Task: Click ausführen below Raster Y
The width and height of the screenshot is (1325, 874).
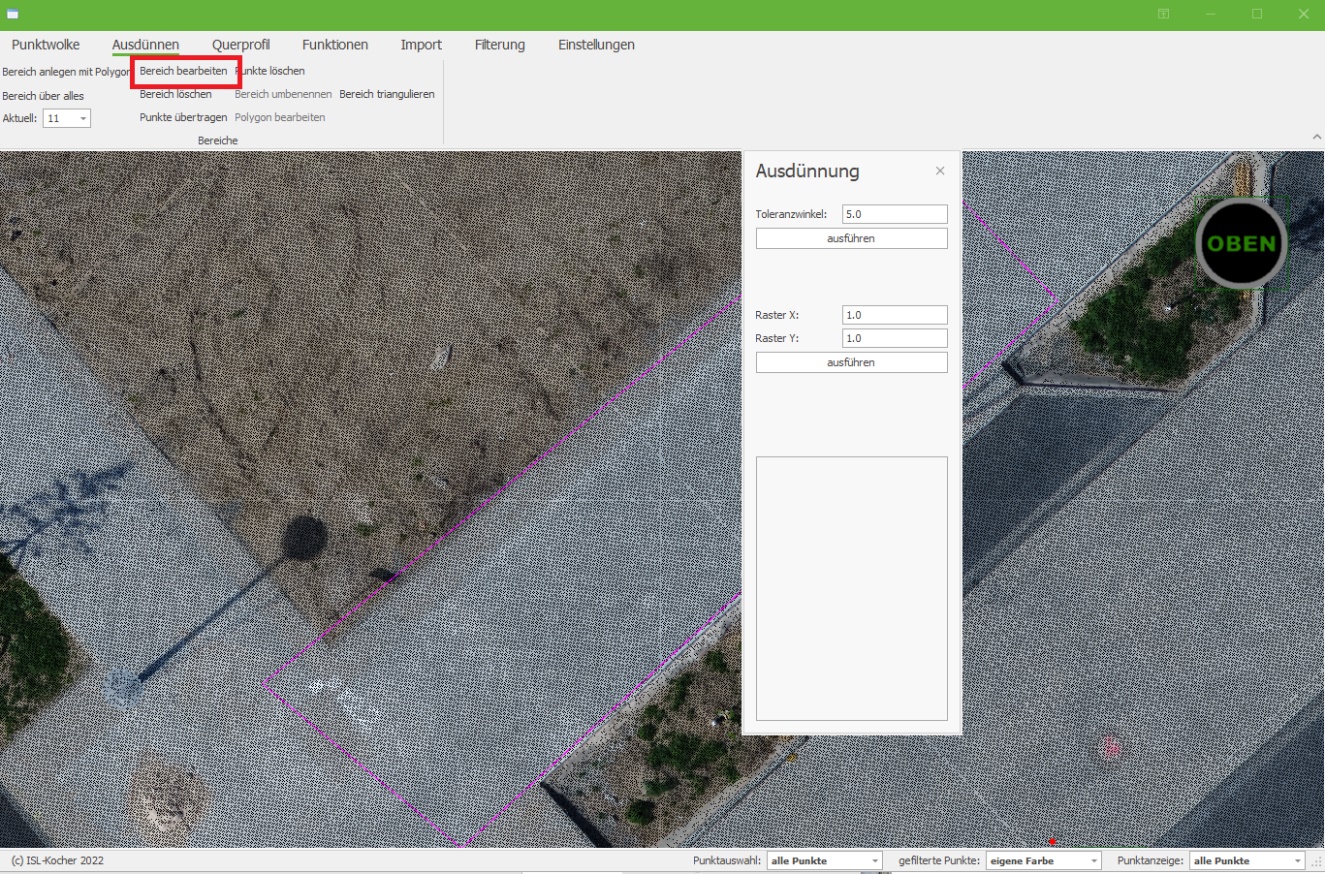Action: click(x=851, y=362)
